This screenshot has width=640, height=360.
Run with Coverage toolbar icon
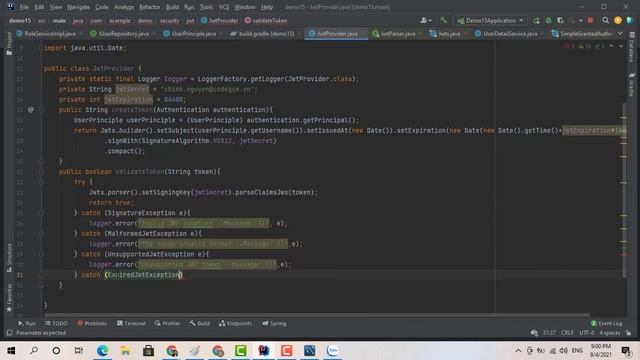point(560,20)
